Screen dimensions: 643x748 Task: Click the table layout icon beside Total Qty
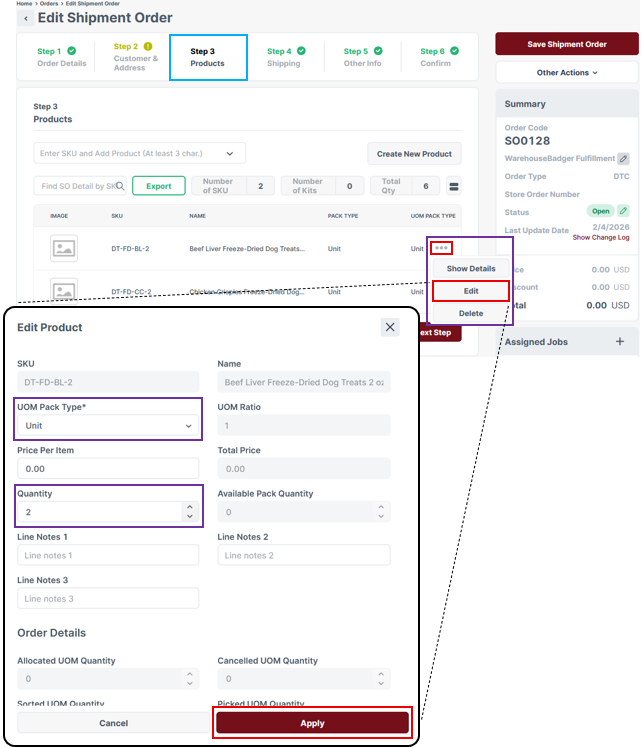[x=453, y=186]
